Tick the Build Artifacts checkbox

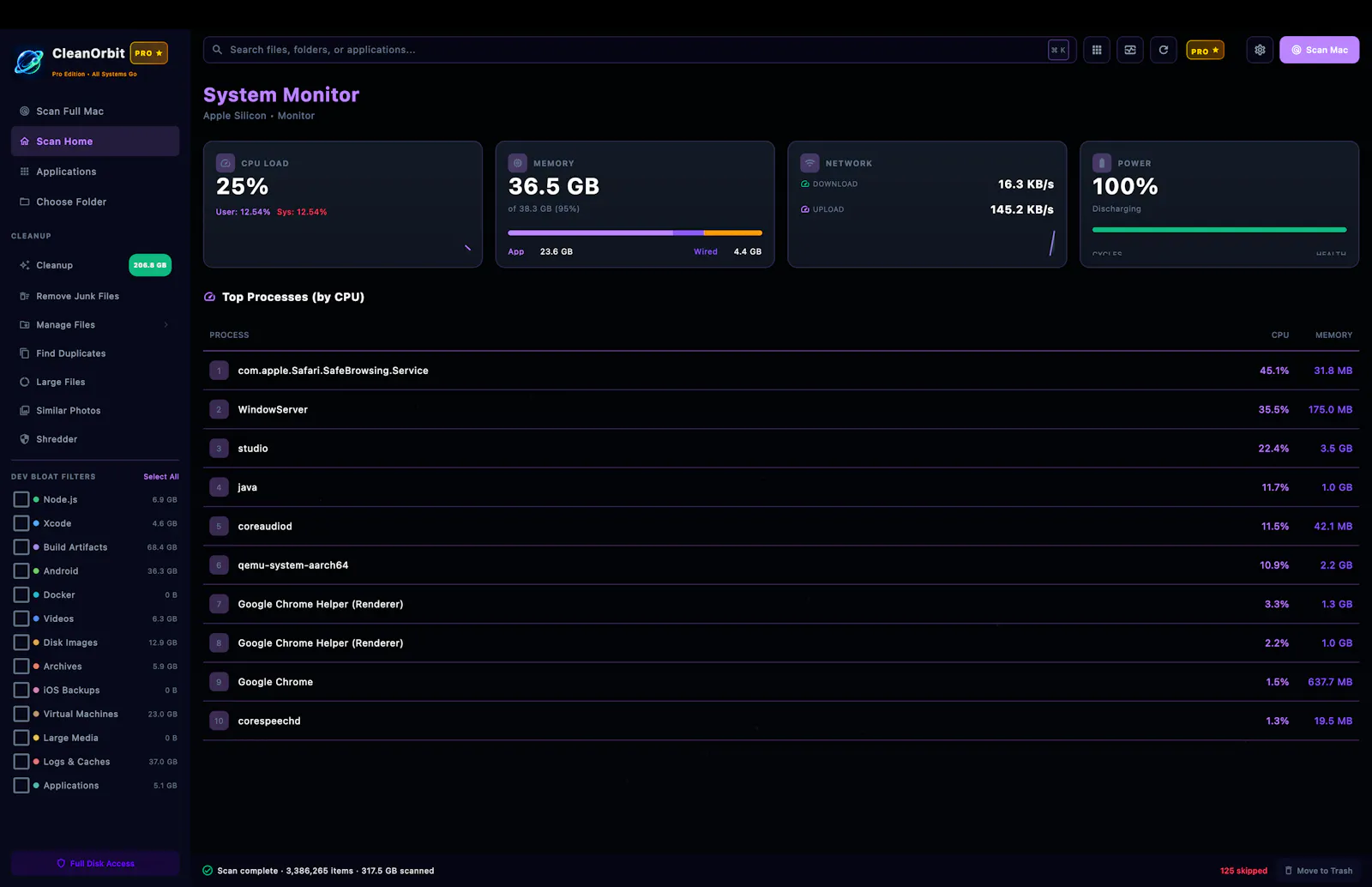point(21,547)
